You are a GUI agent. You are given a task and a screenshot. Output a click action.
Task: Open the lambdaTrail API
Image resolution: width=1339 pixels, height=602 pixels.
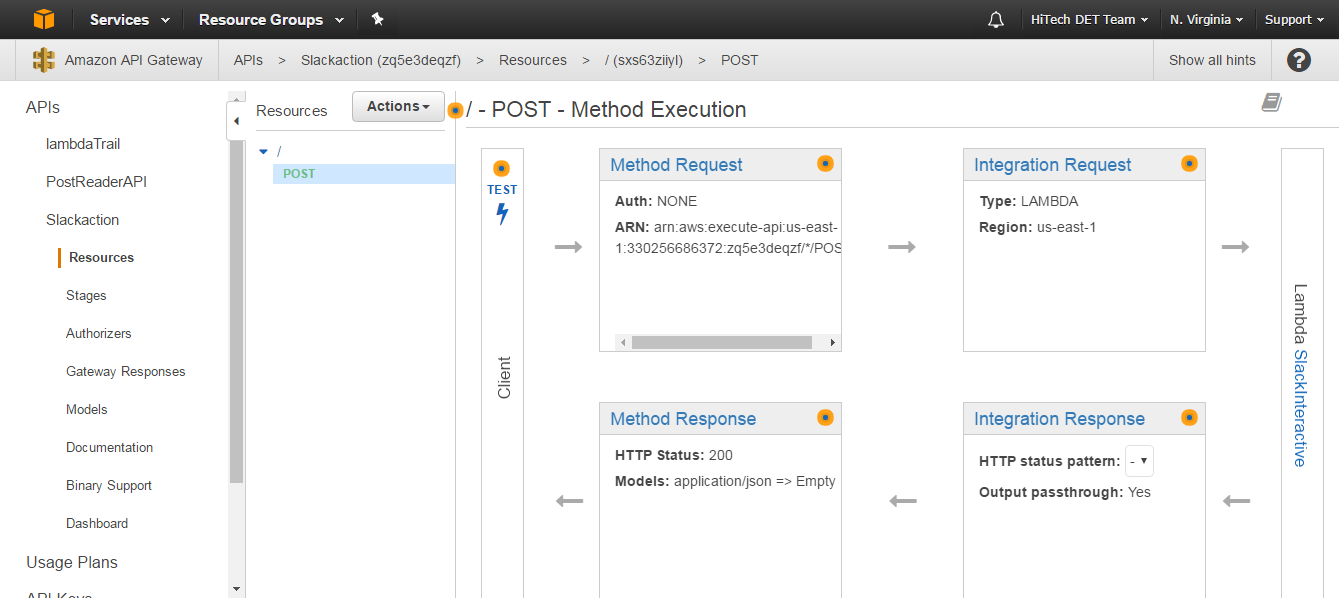(83, 144)
